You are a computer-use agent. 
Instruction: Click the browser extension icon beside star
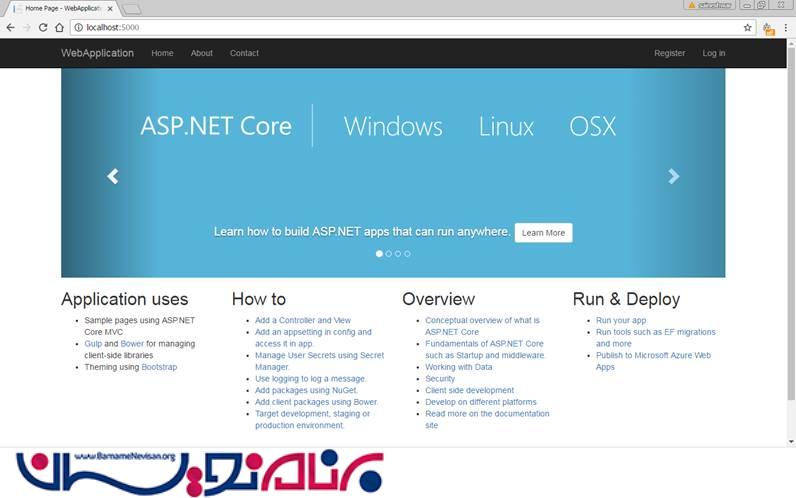[x=769, y=29]
